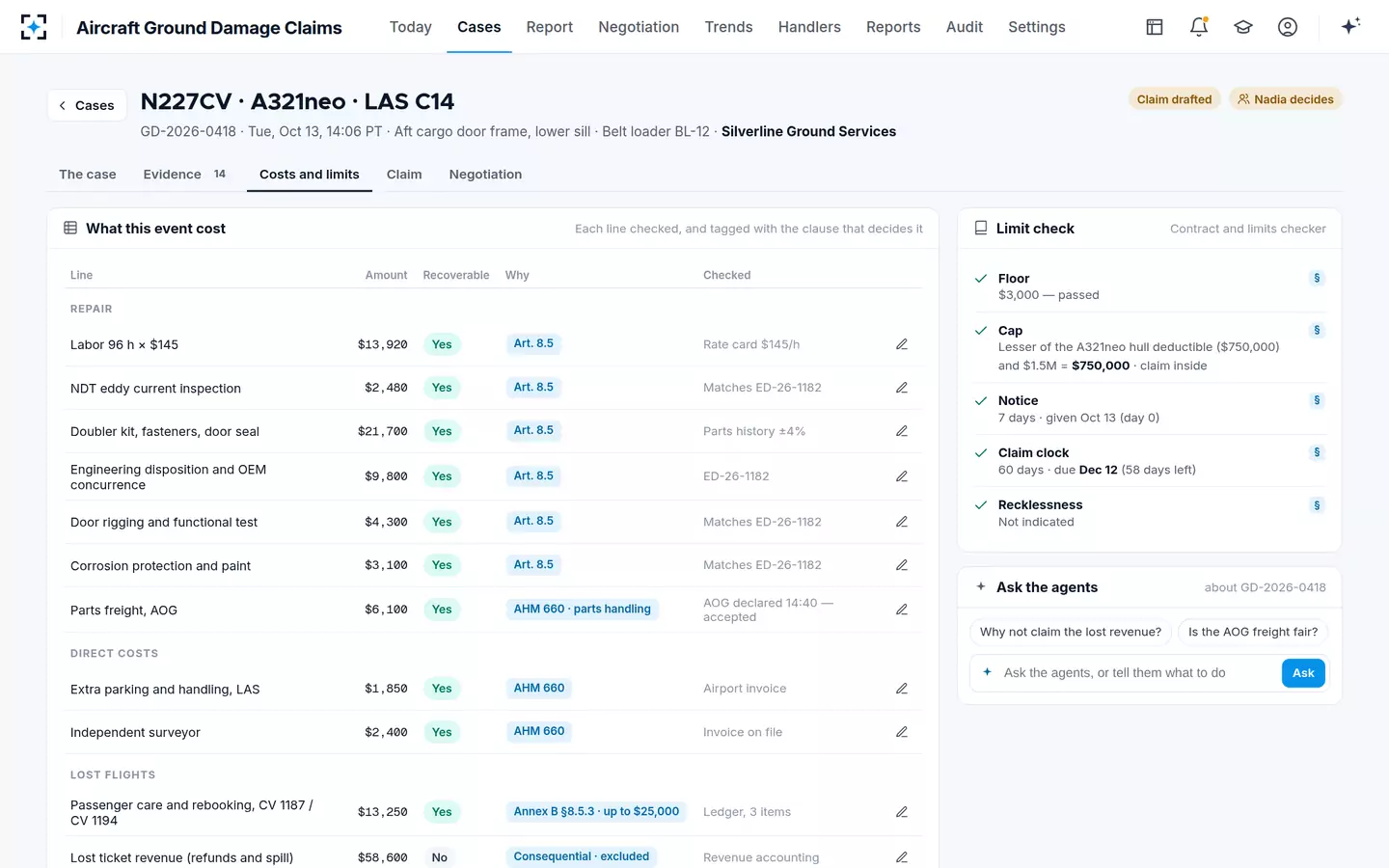Open the Trends menu
This screenshot has height=868, width=1389.
coord(728,27)
